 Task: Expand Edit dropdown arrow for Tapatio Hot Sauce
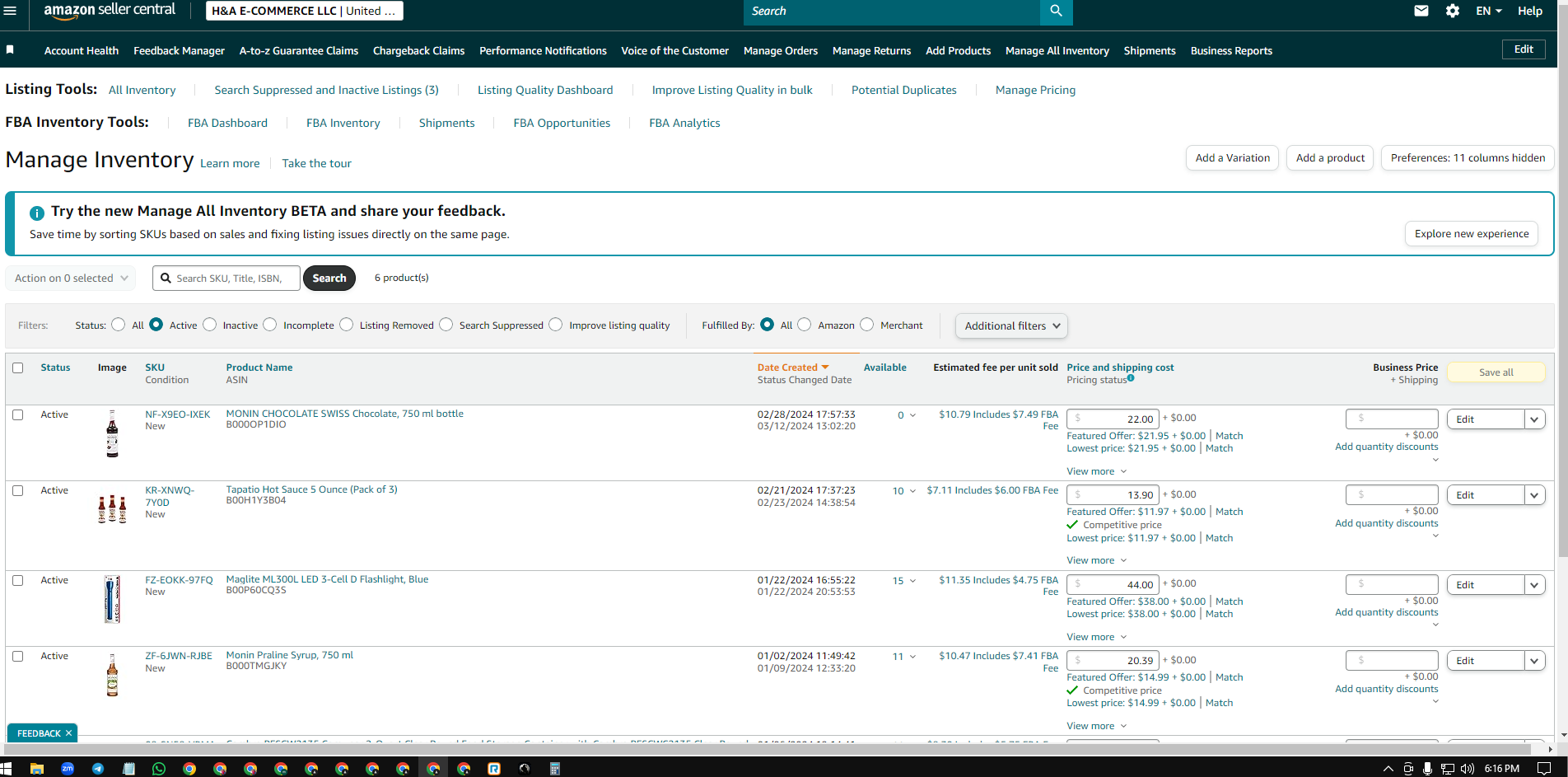point(1534,495)
